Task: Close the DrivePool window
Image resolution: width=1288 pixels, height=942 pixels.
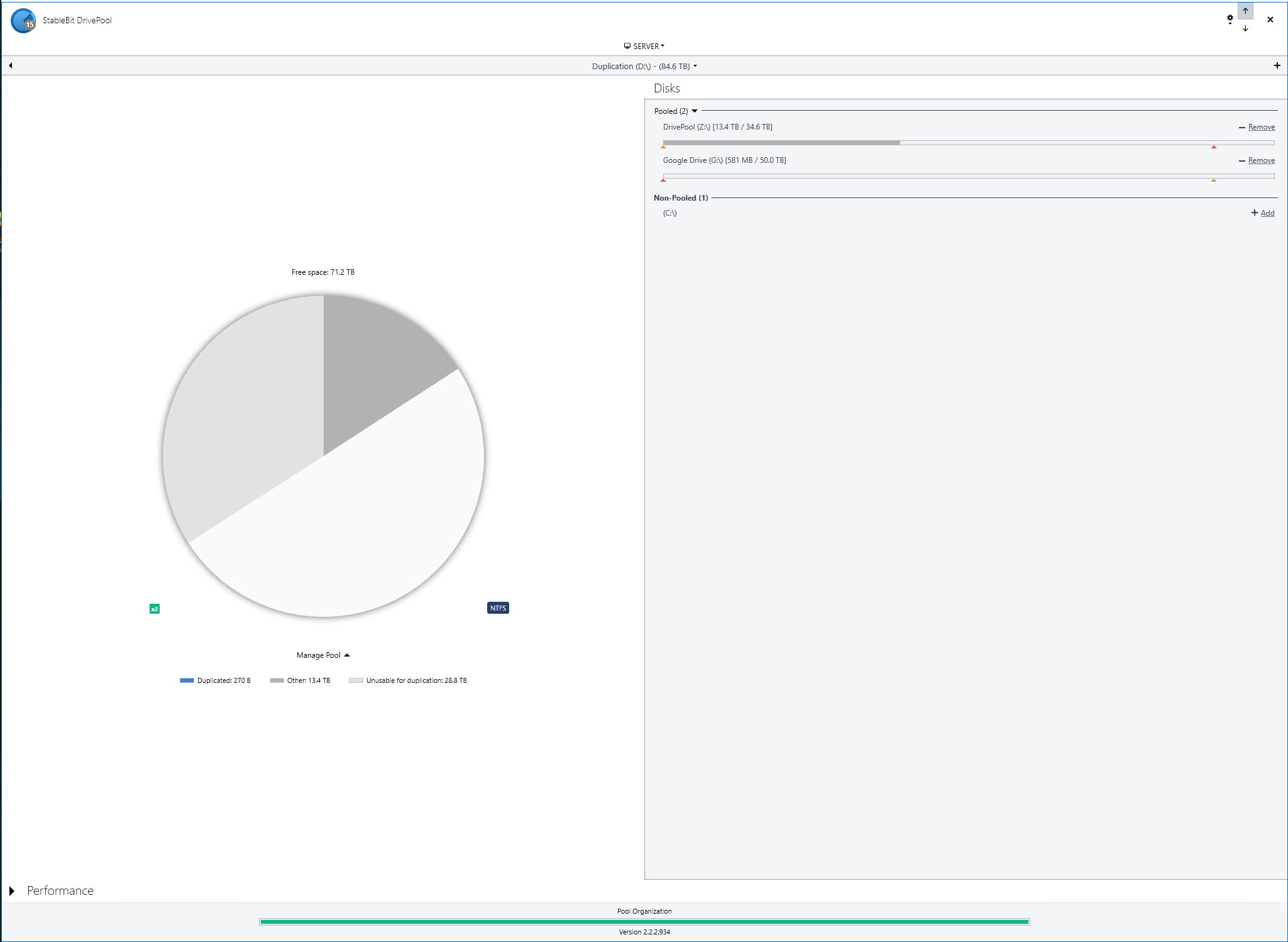Action: point(1270,19)
